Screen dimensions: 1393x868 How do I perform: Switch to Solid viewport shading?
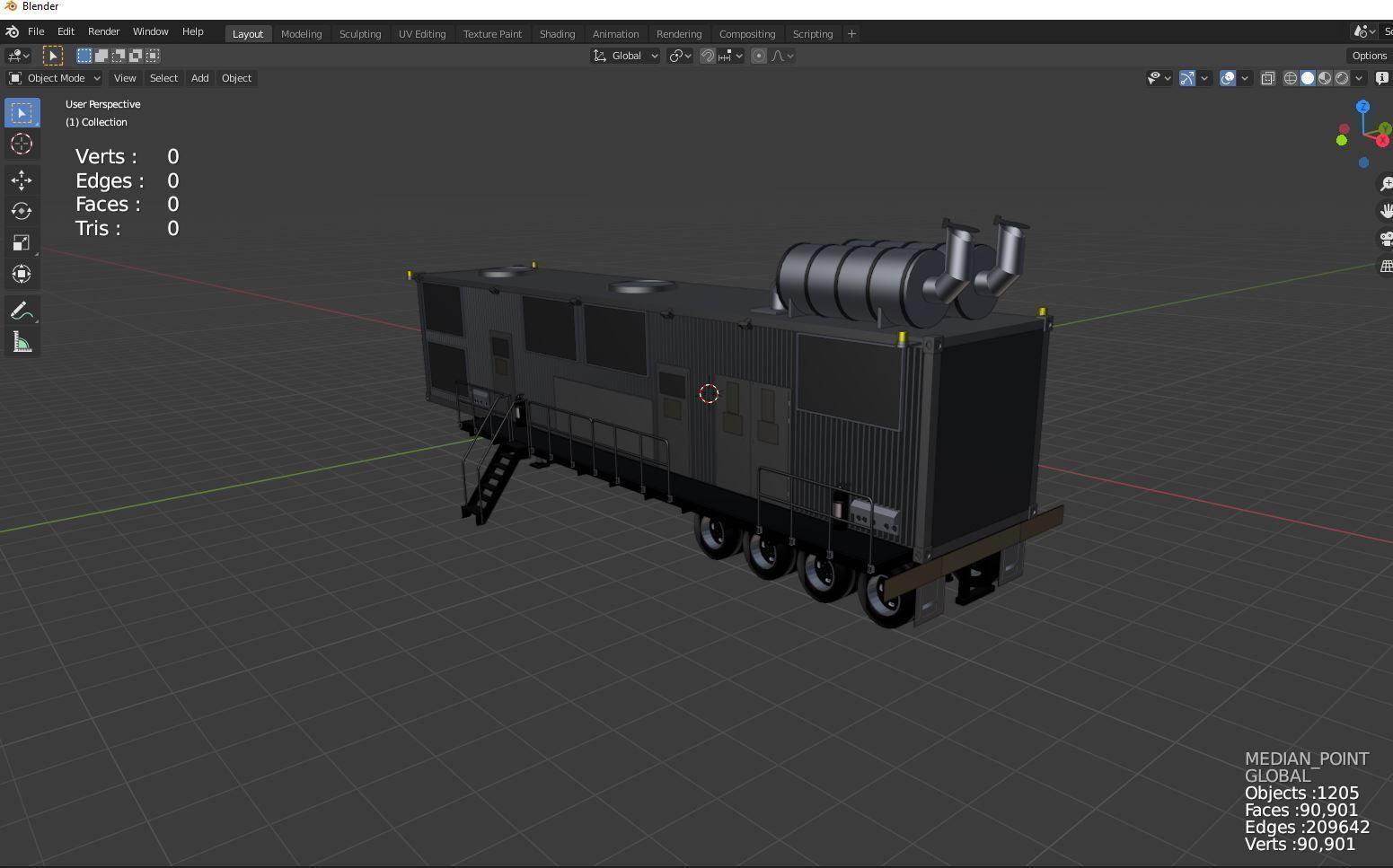1308,78
